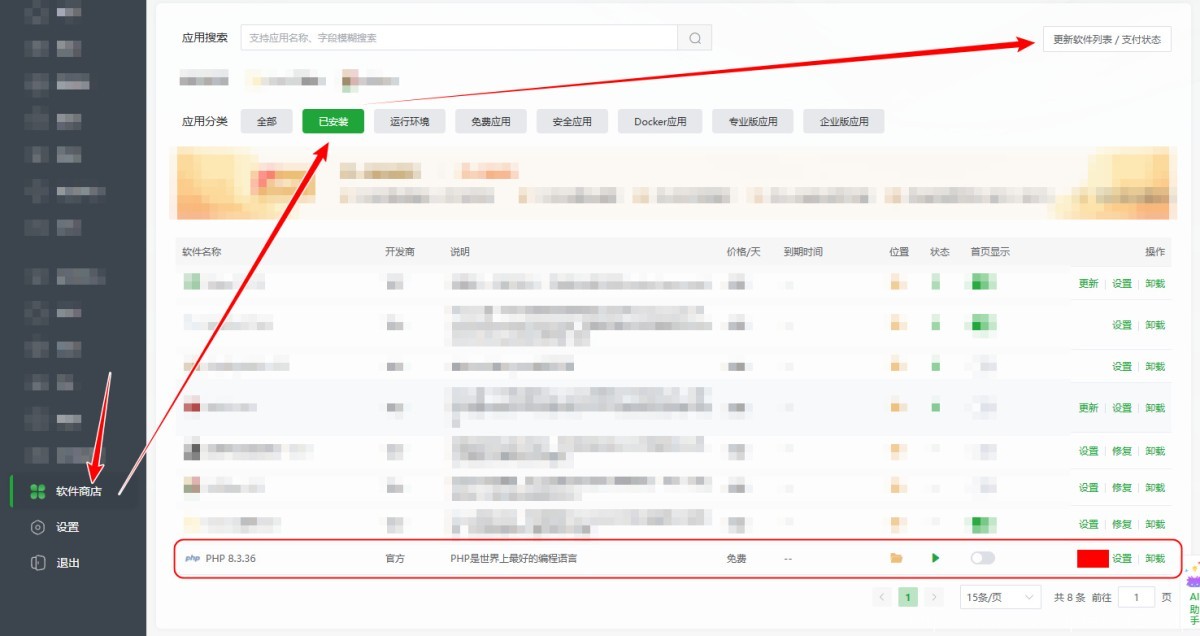Go to the next page arrow

[x=934, y=597]
